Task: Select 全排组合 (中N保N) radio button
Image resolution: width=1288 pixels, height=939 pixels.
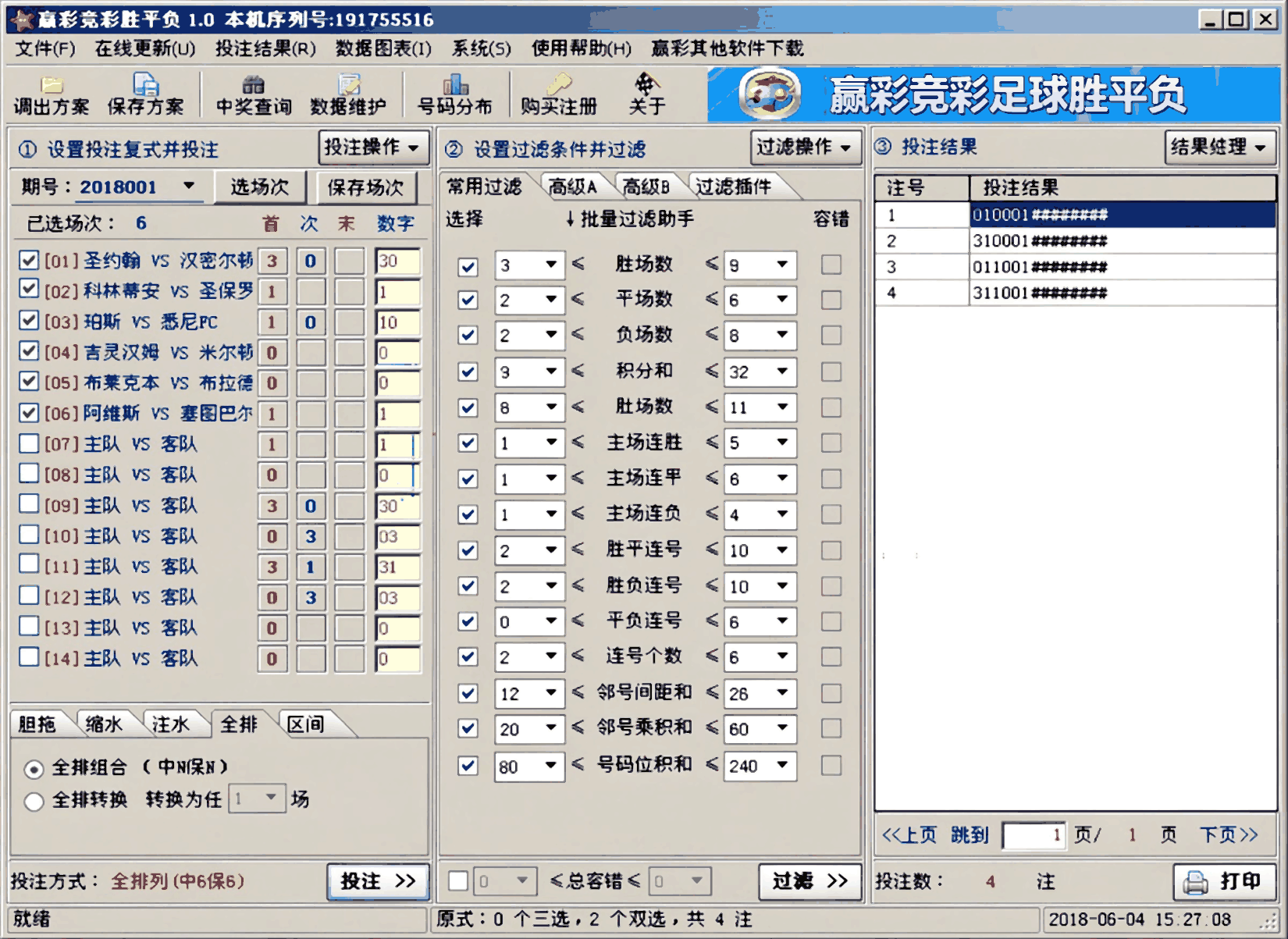Action: pos(34,770)
